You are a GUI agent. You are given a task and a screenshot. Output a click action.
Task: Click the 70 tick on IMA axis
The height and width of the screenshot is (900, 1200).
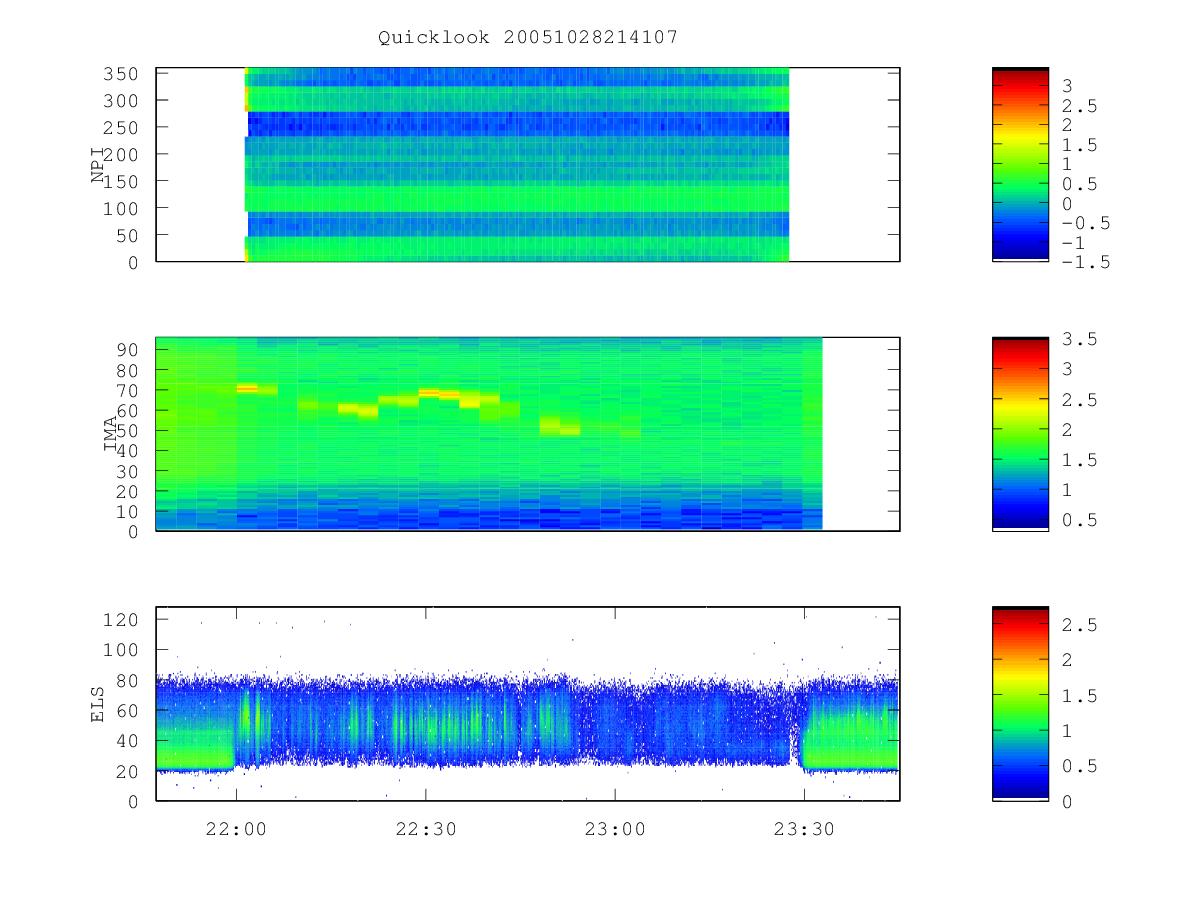point(130,390)
